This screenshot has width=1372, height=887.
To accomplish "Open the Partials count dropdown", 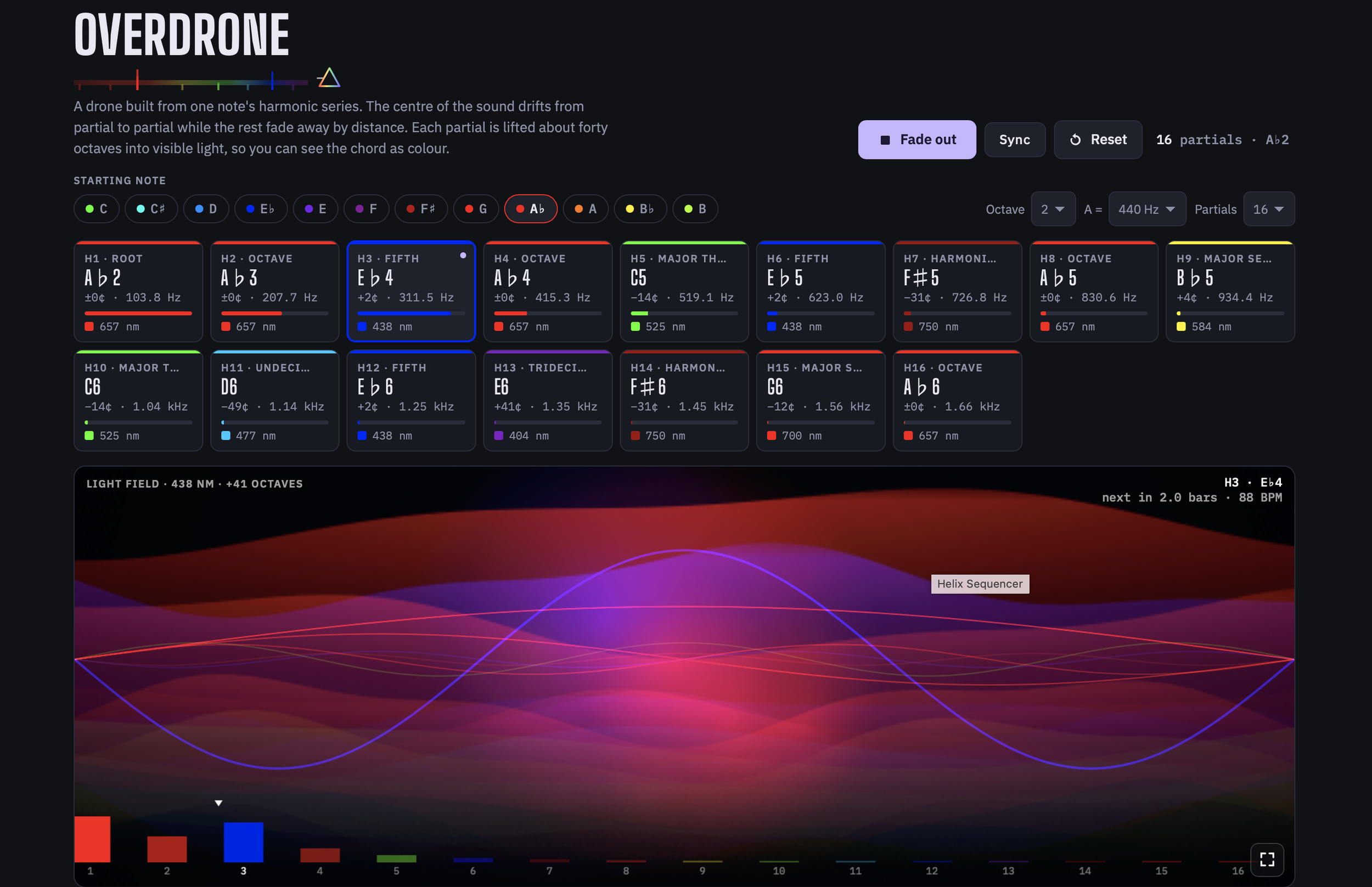I will click(1269, 209).
